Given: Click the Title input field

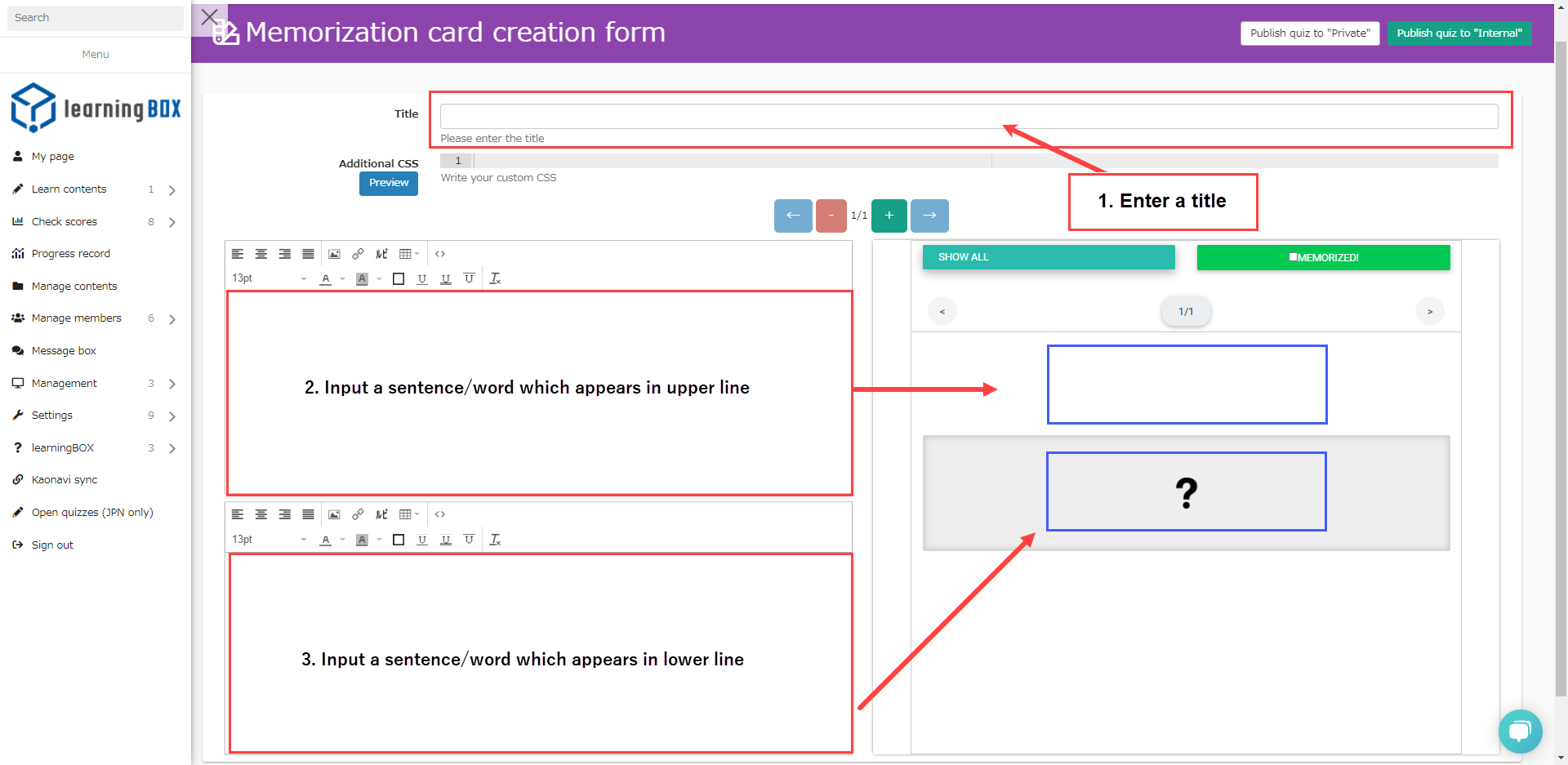Looking at the screenshot, I should point(969,116).
